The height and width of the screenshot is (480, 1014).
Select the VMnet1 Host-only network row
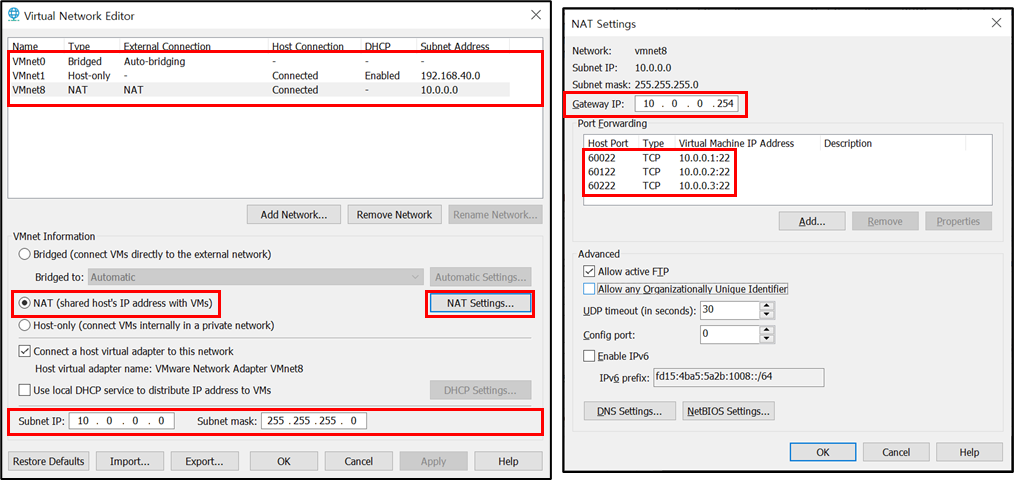(x=260, y=76)
